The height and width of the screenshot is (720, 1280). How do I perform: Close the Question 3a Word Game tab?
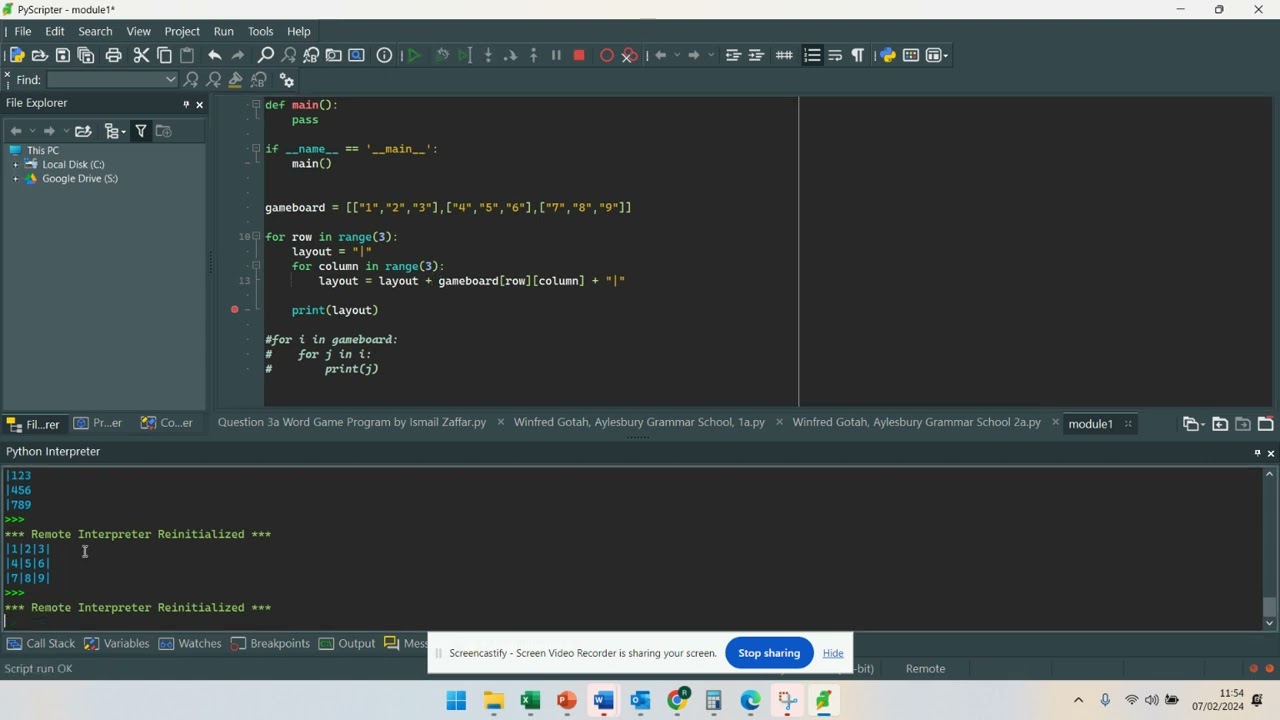click(500, 422)
